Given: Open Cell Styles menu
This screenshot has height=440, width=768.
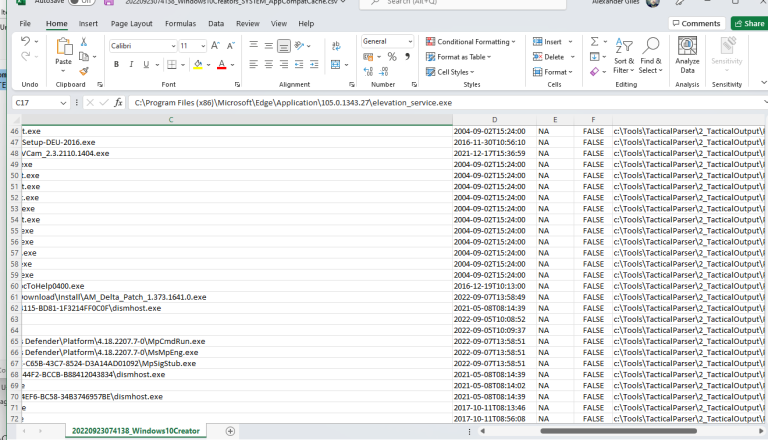Looking at the screenshot, I should [x=450, y=72].
